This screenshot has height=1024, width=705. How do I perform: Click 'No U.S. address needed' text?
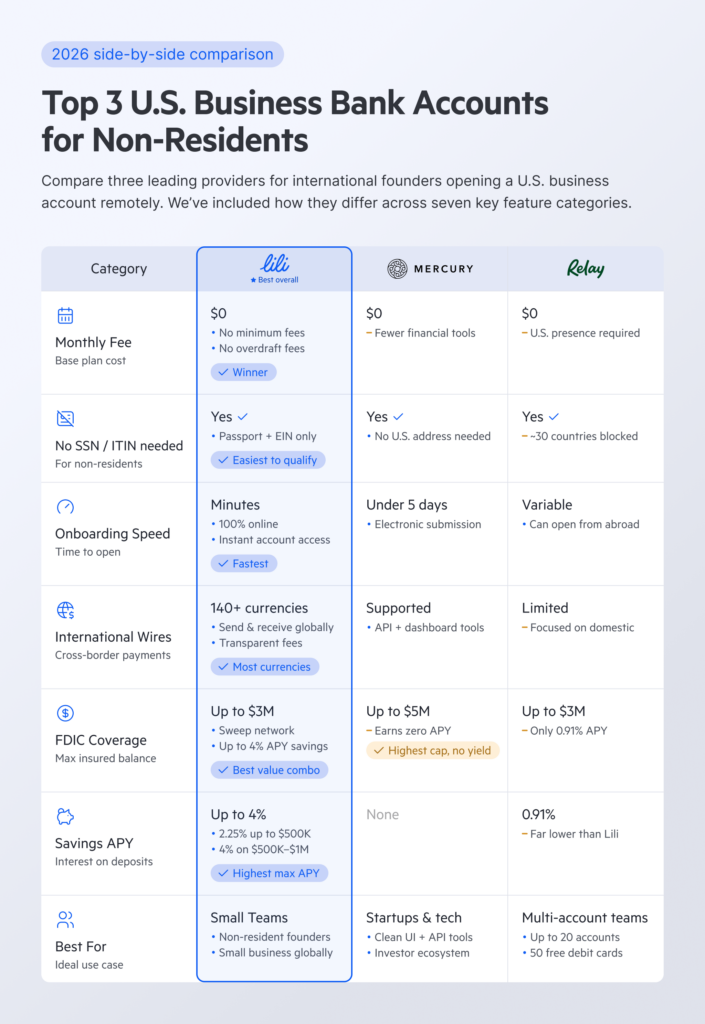click(x=432, y=436)
